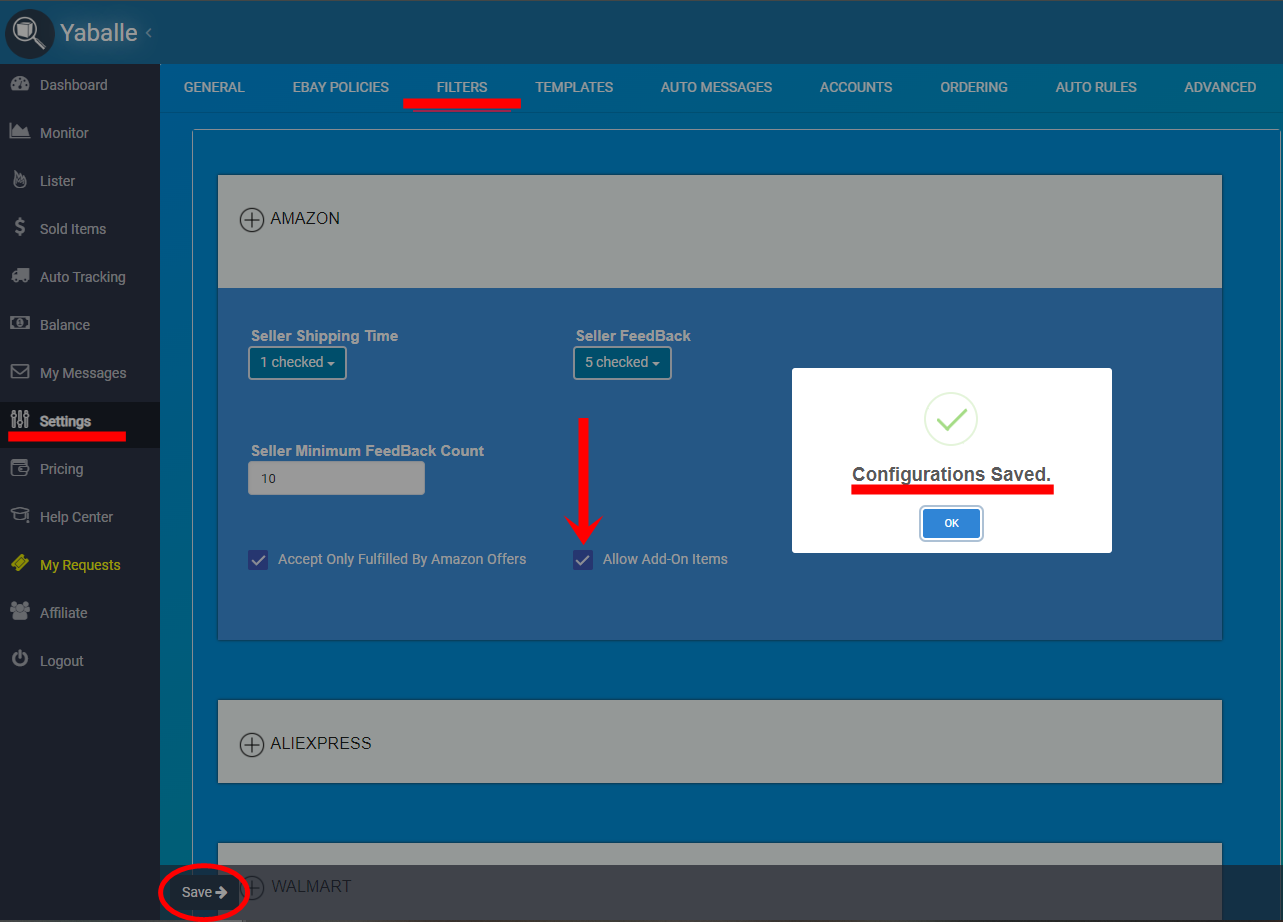Open Monitor via its chart icon
Image resolution: width=1283 pixels, height=922 pixels.
pos(20,132)
